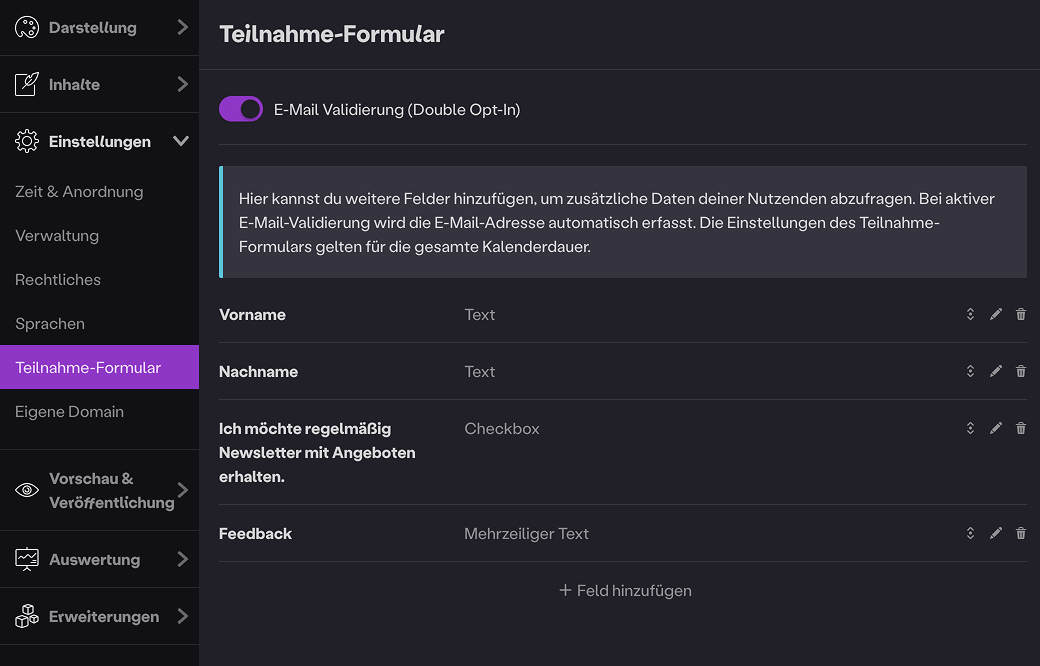Open Zeit & Anordnung settings
Image resolution: width=1040 pixels, height=666 pixels.
click(79, 192)
